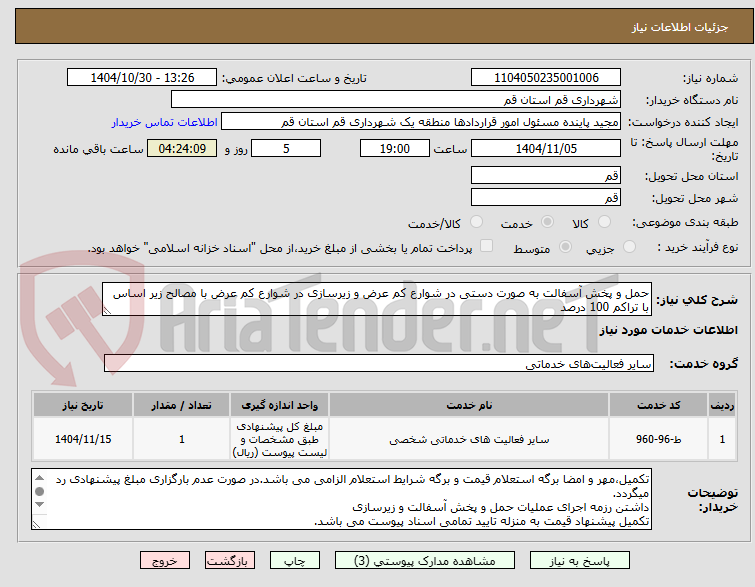Screen dimensions: 755x587
Task: Select the متوسط purchase type radio
Action: [x=565, y=247]
